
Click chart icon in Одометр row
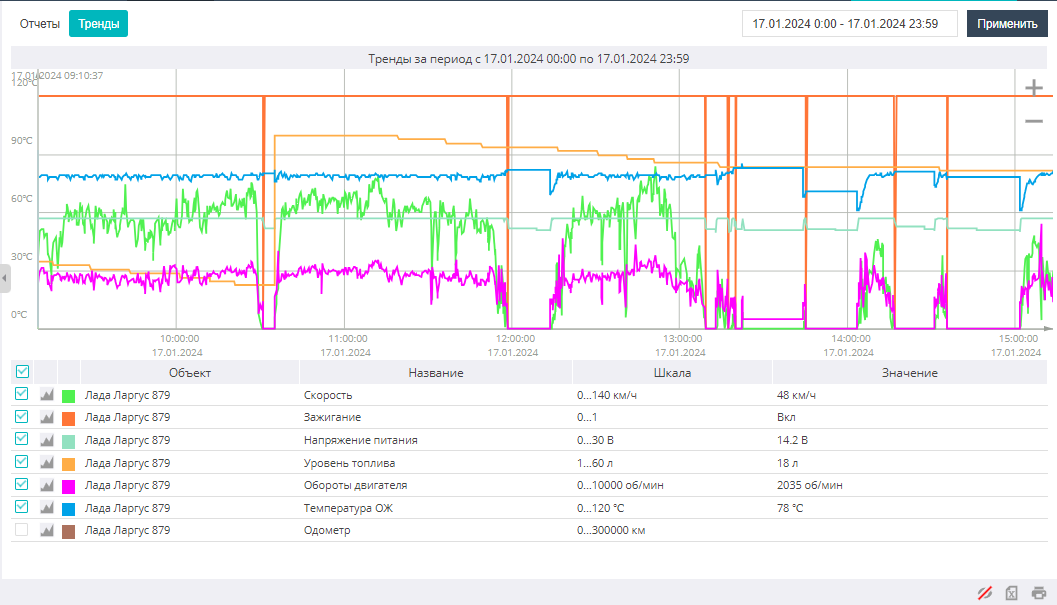pyautogui.click(x=47, y=530)
